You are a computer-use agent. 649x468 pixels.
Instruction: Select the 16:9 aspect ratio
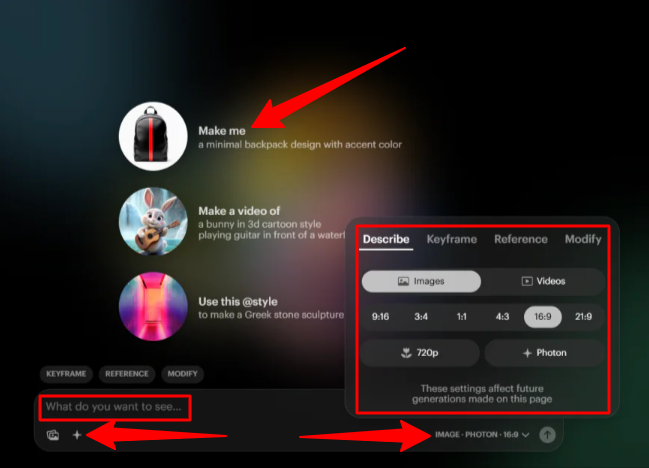pos(542,317)
